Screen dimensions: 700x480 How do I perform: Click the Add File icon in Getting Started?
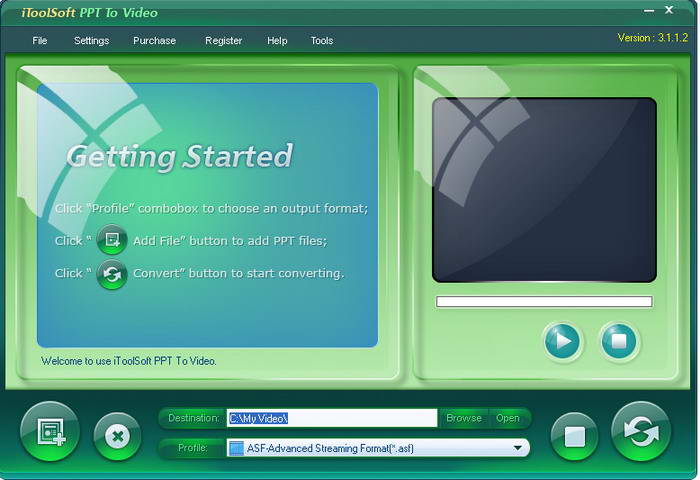(112, 240)
